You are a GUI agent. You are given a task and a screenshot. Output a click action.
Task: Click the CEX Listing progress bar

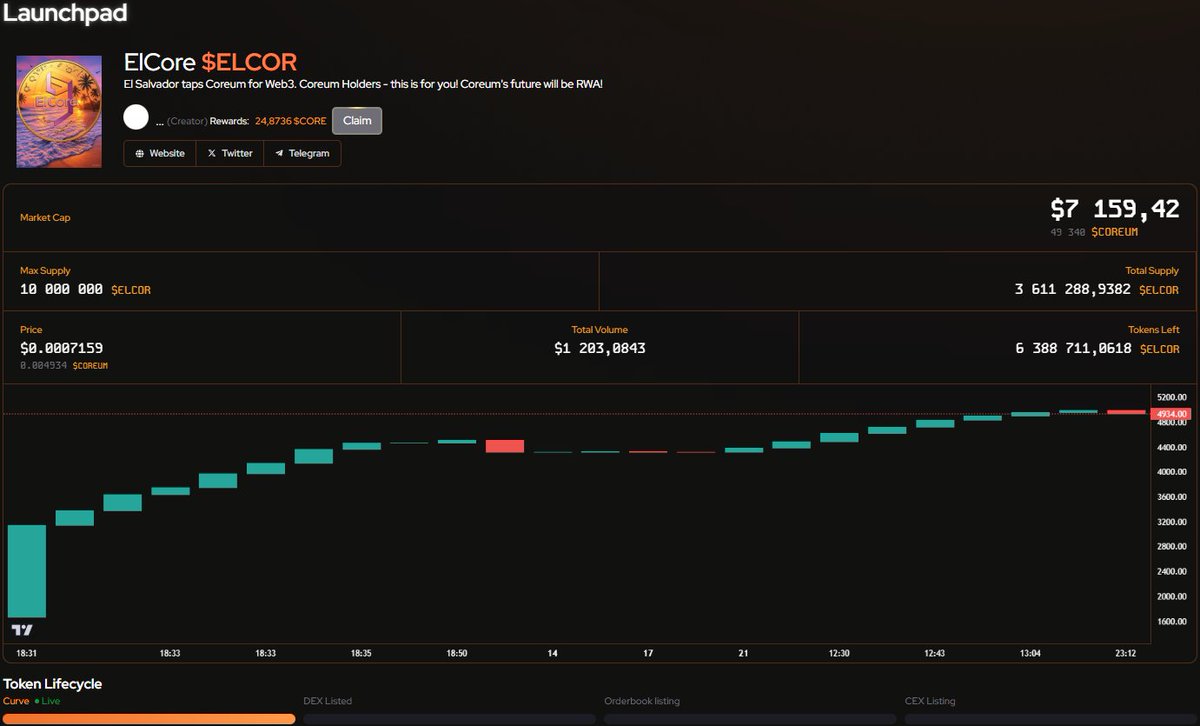pos(1051,718)
